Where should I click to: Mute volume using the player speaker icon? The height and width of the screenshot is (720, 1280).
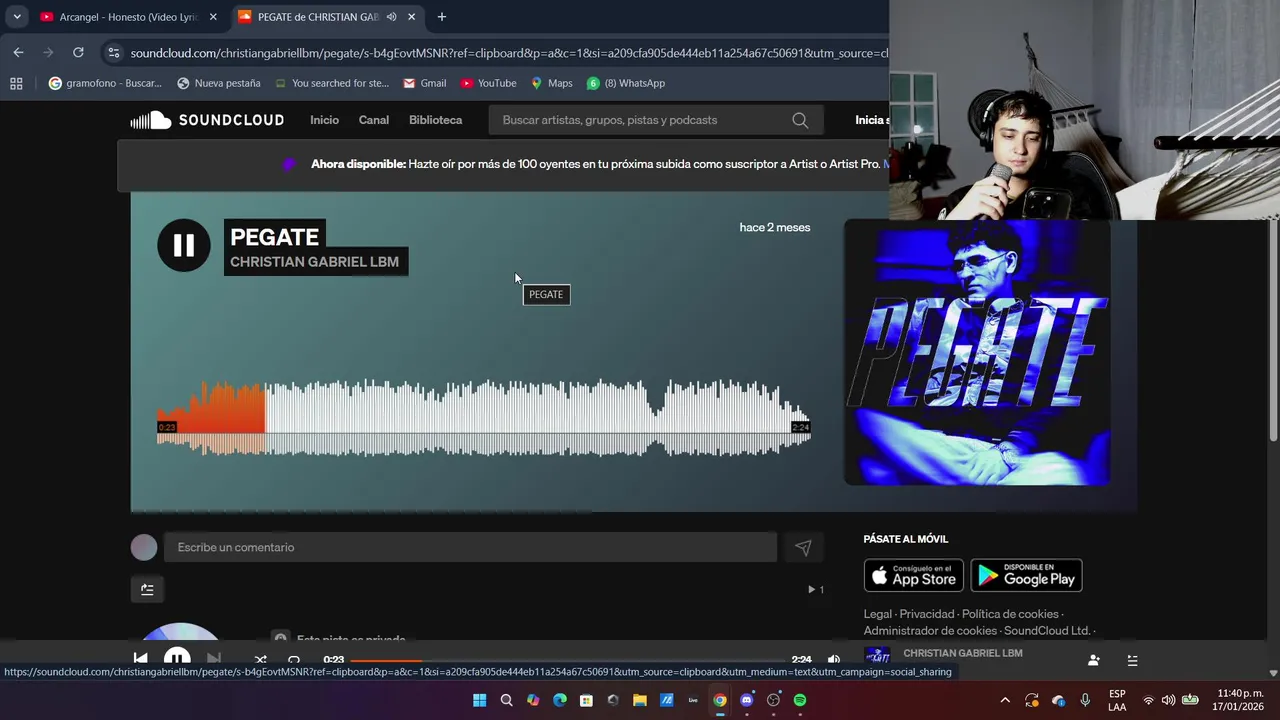coord(834,660)
